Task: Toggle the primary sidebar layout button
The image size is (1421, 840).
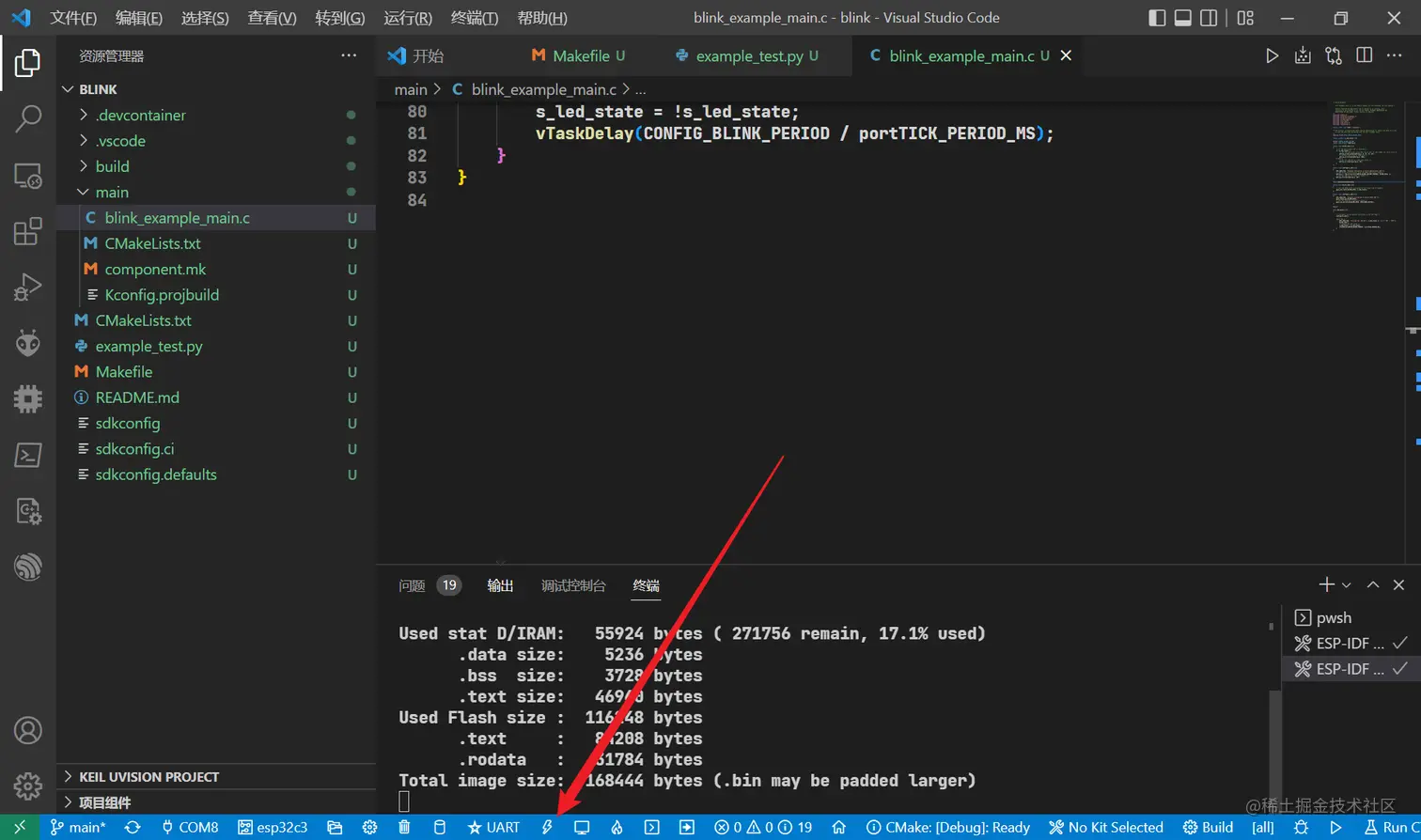Action: (x=1158, y=18)
